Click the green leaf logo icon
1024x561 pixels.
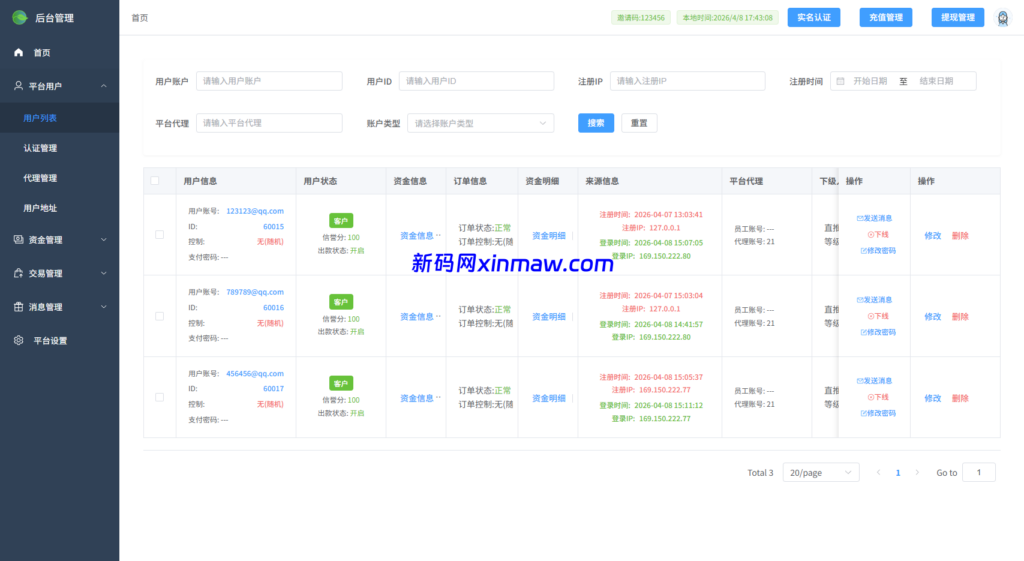20,18
